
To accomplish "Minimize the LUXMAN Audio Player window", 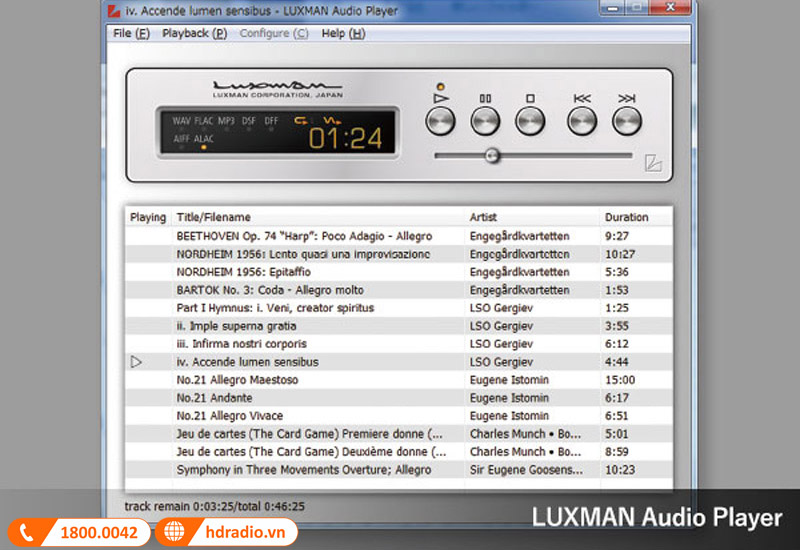I will [x=613, y=7].
